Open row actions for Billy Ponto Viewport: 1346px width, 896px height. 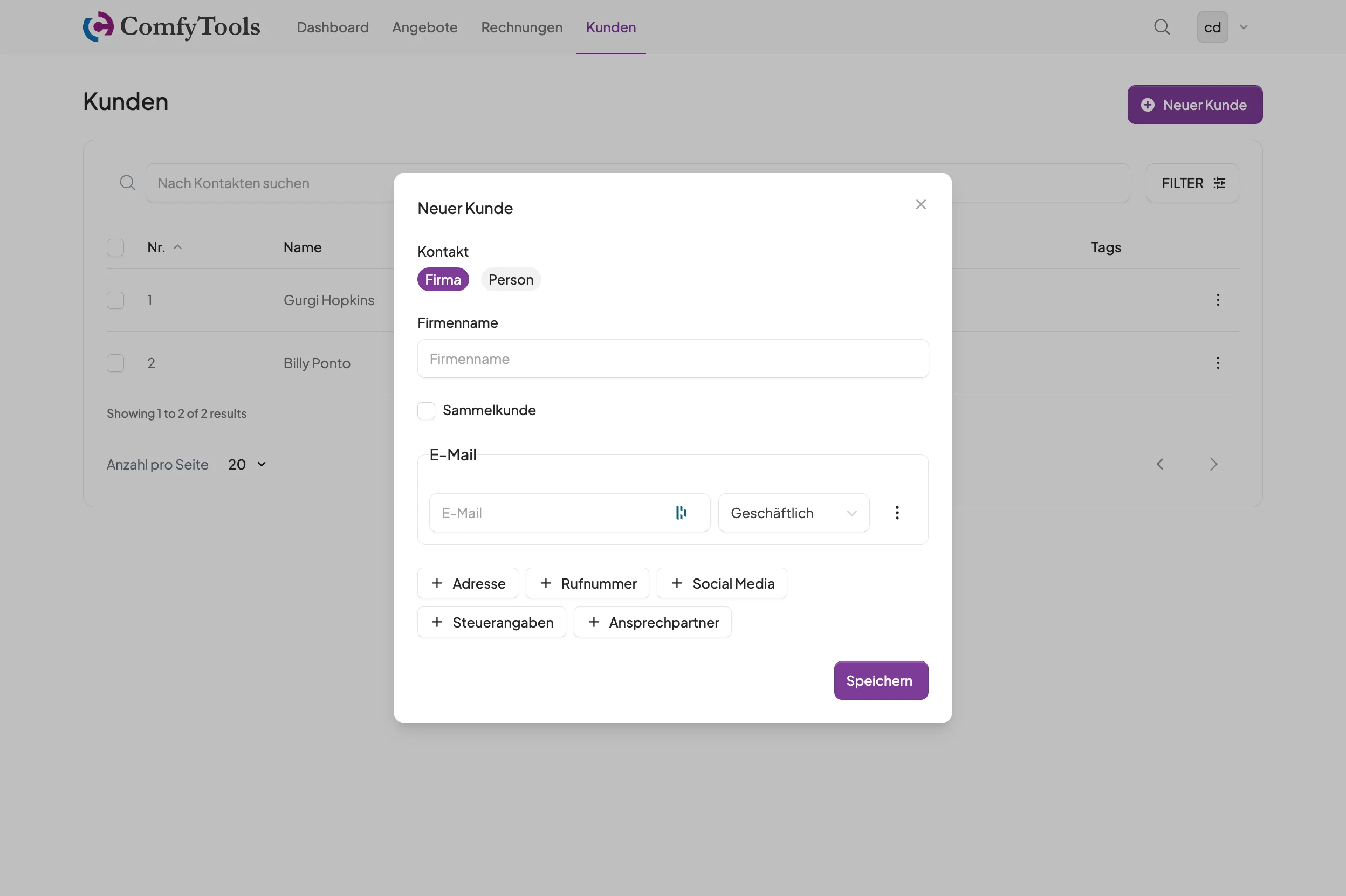pos(1218,363)
